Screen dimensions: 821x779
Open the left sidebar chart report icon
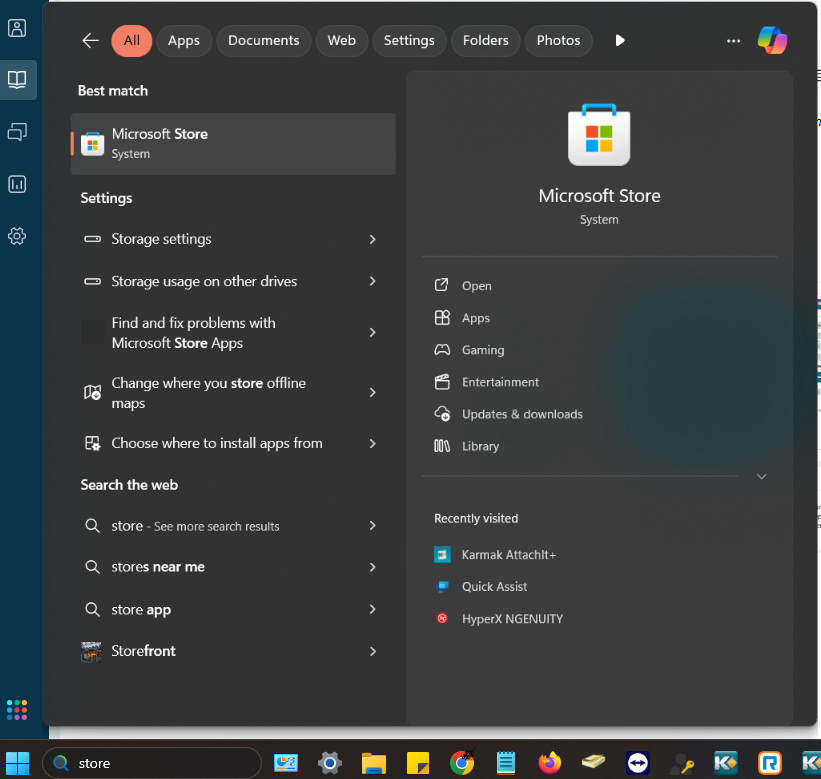[17, 184]
